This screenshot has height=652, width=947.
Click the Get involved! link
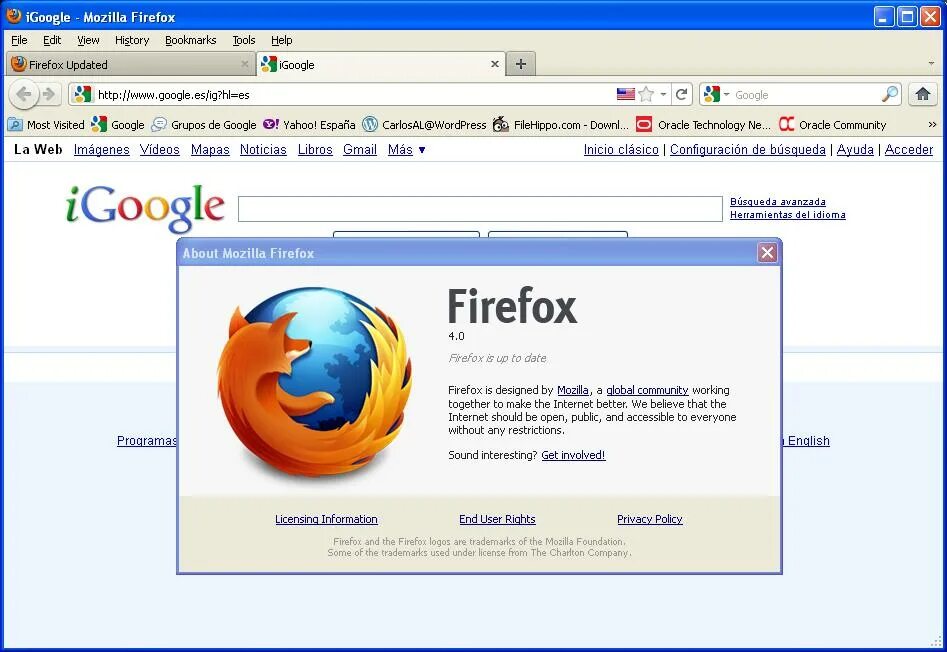573,455
